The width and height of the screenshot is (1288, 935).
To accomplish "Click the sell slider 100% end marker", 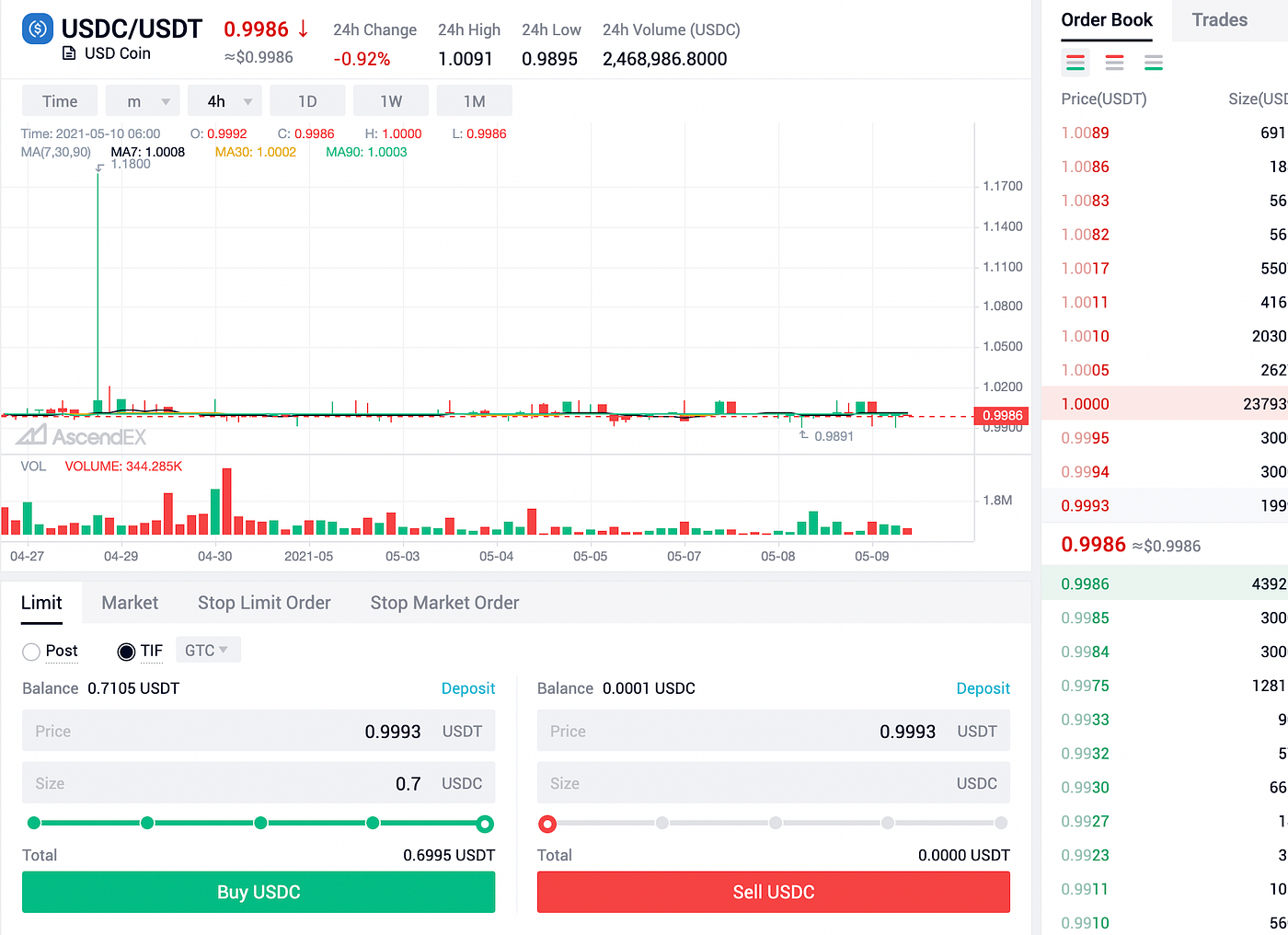I will pyautogui.click(x=1001, y=823).
